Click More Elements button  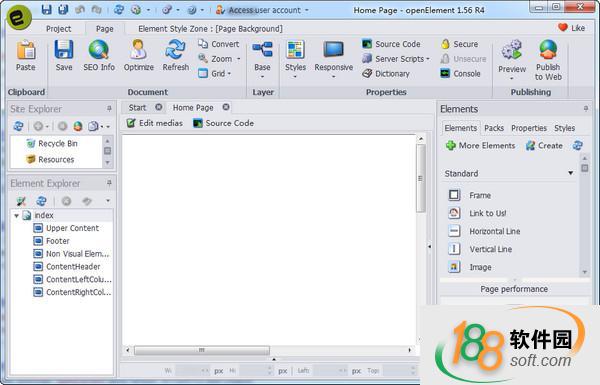click(x=481, y=145)
